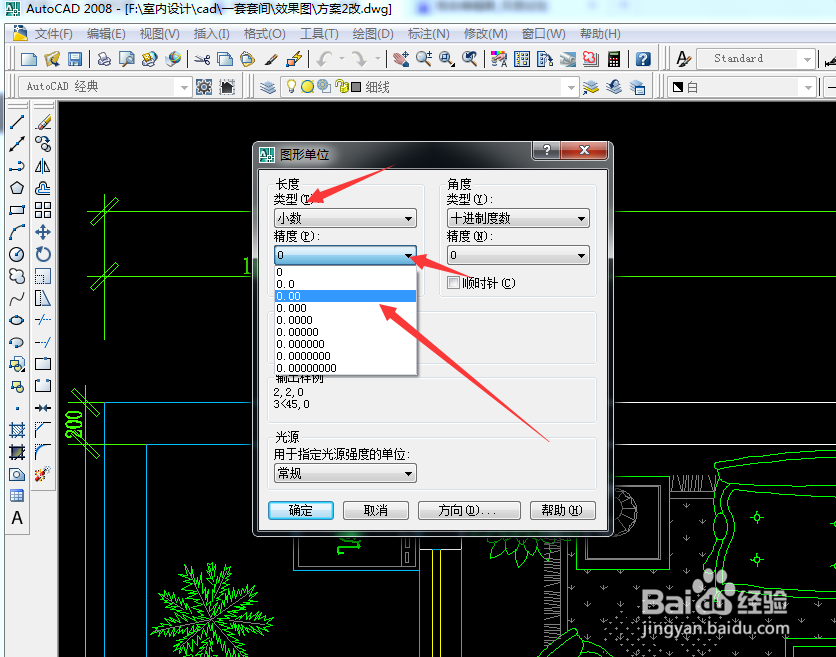Viewport: 836px width, 657px height.
Task: Click the Cut scissors icon
Action: pos(202,59)
